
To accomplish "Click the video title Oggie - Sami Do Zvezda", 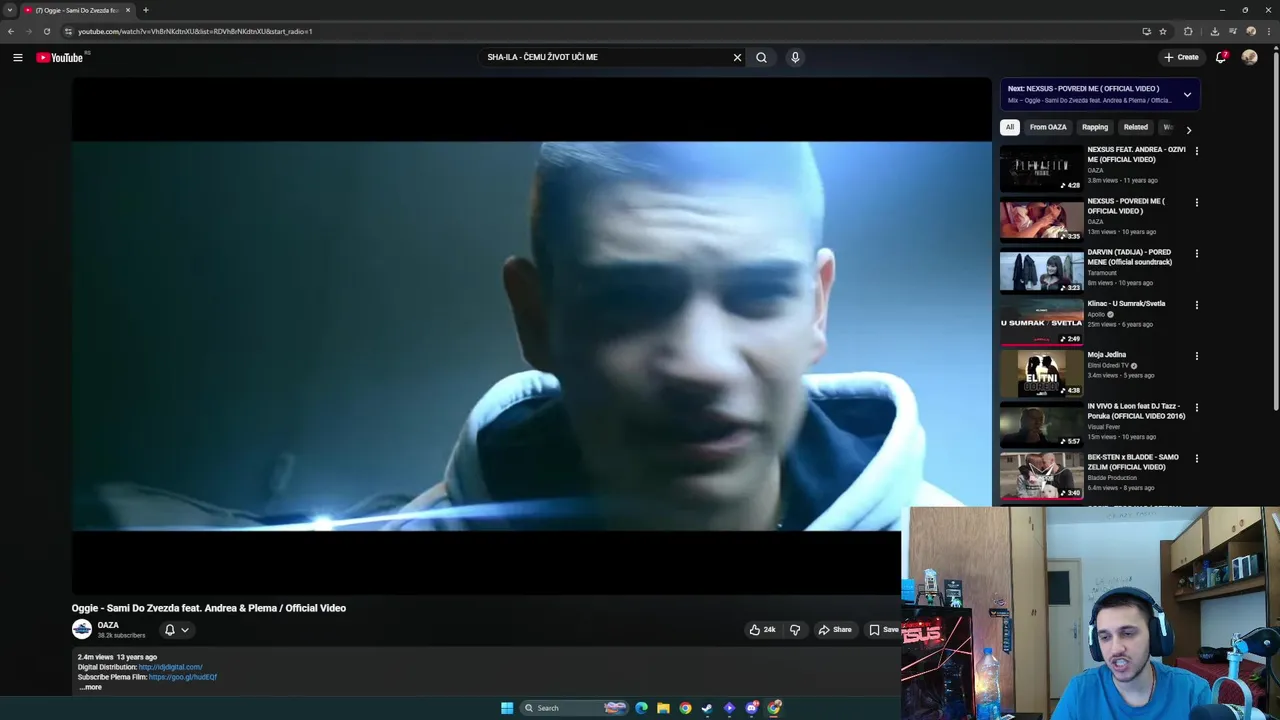I will (209, 608).
